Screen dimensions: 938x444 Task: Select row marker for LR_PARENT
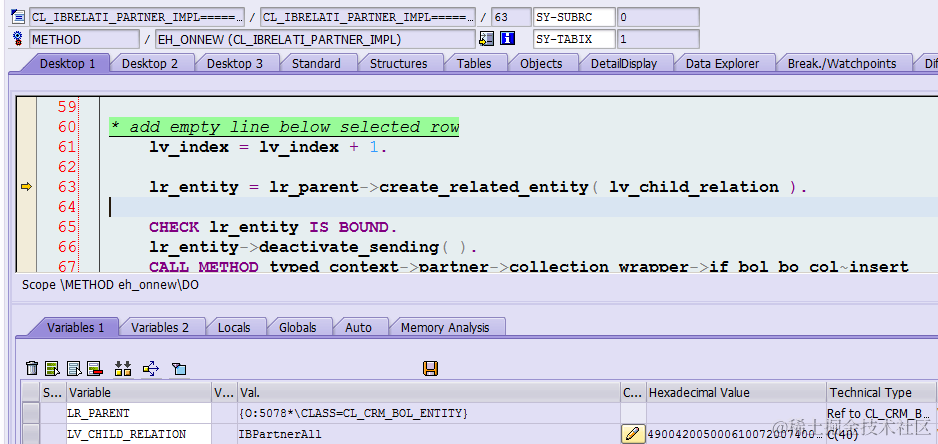click(x=31, y=413)
